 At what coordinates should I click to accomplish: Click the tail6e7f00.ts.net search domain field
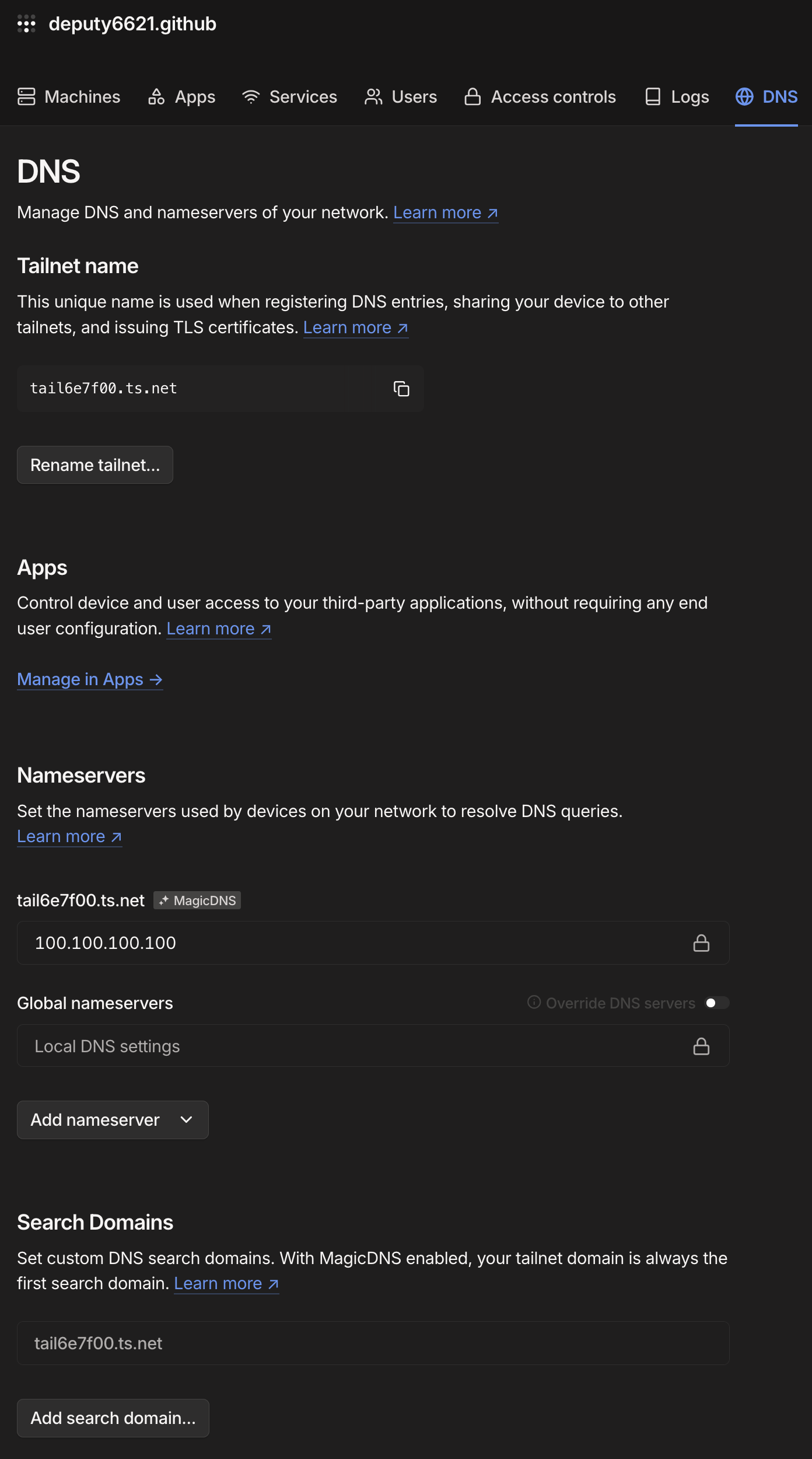pyautogui.click(x=373, y=1343)
